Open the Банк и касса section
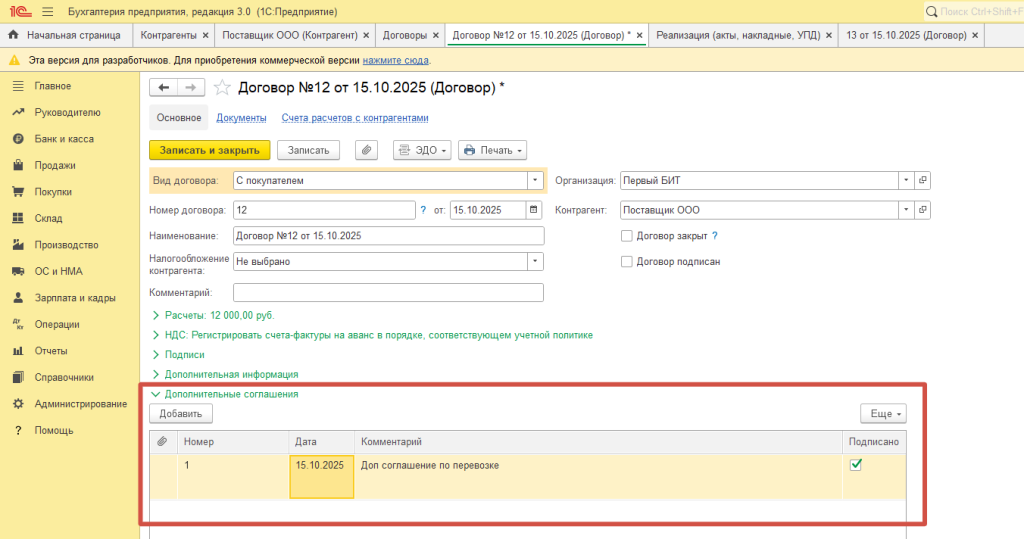This screenshot has height=539, width=1024. point(64,139)
